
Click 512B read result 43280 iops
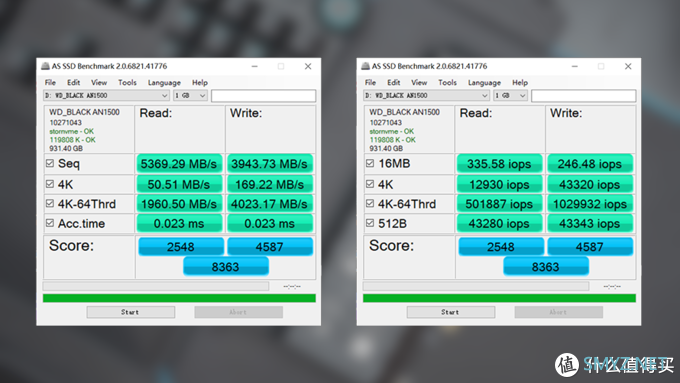pos(499,223)
